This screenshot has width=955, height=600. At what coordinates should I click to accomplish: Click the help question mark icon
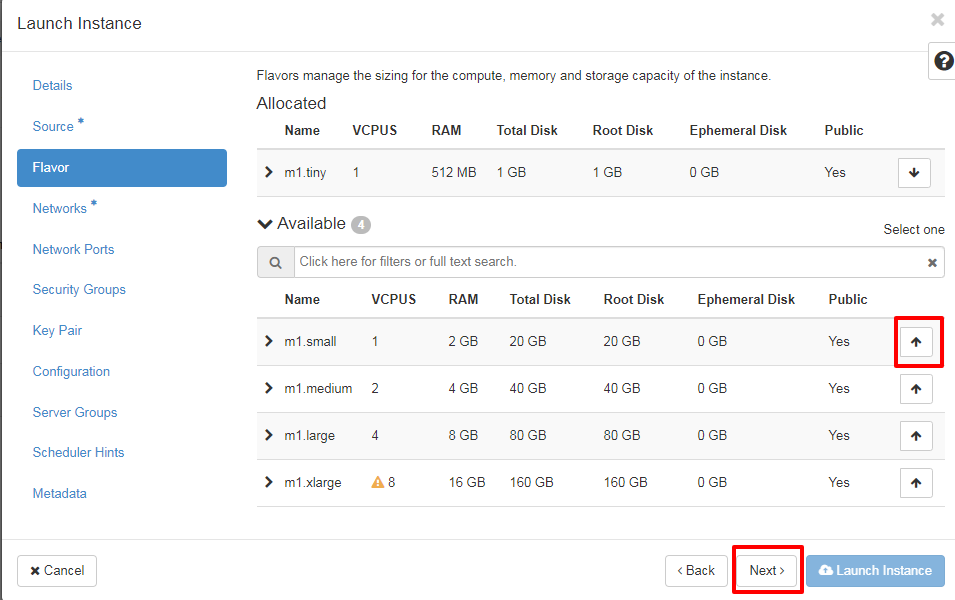943,61
